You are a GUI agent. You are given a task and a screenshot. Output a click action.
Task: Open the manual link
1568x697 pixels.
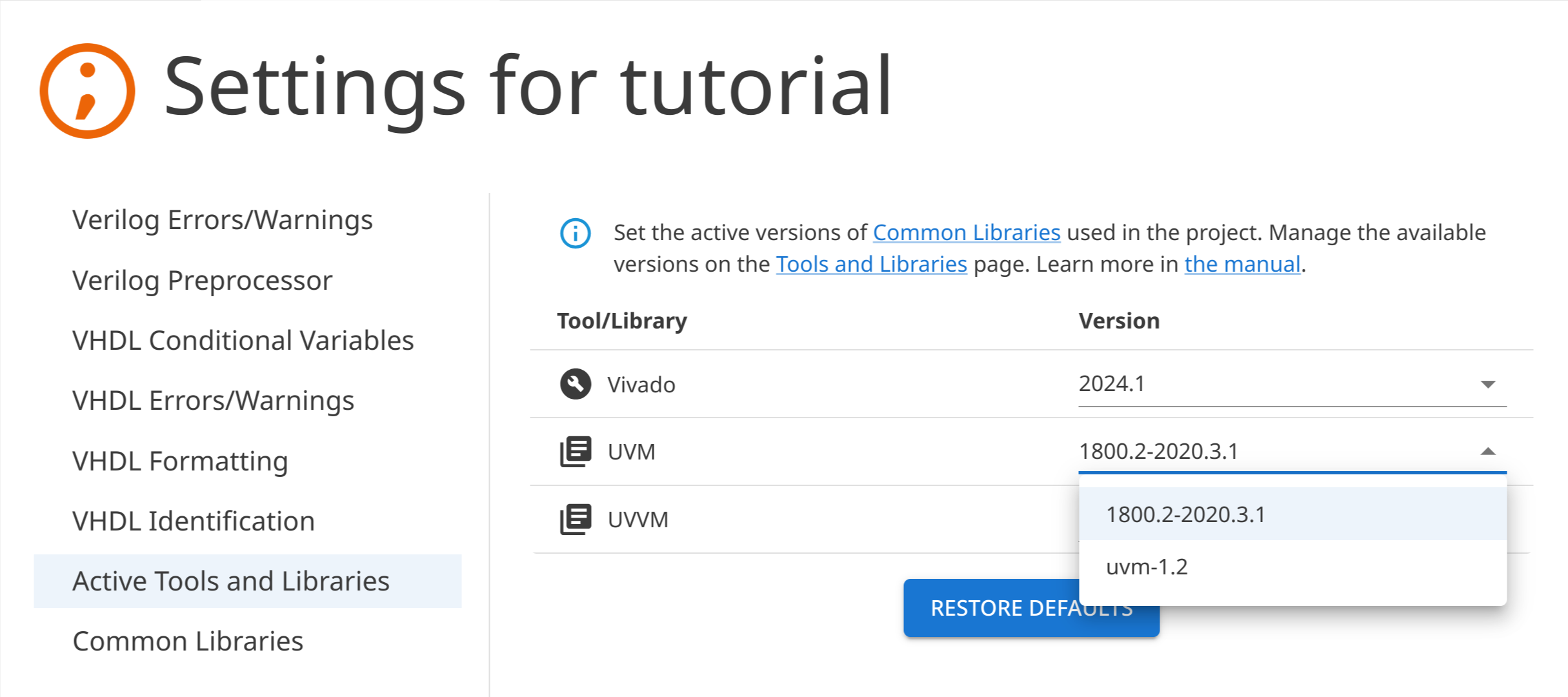[x=1242, y=265]
